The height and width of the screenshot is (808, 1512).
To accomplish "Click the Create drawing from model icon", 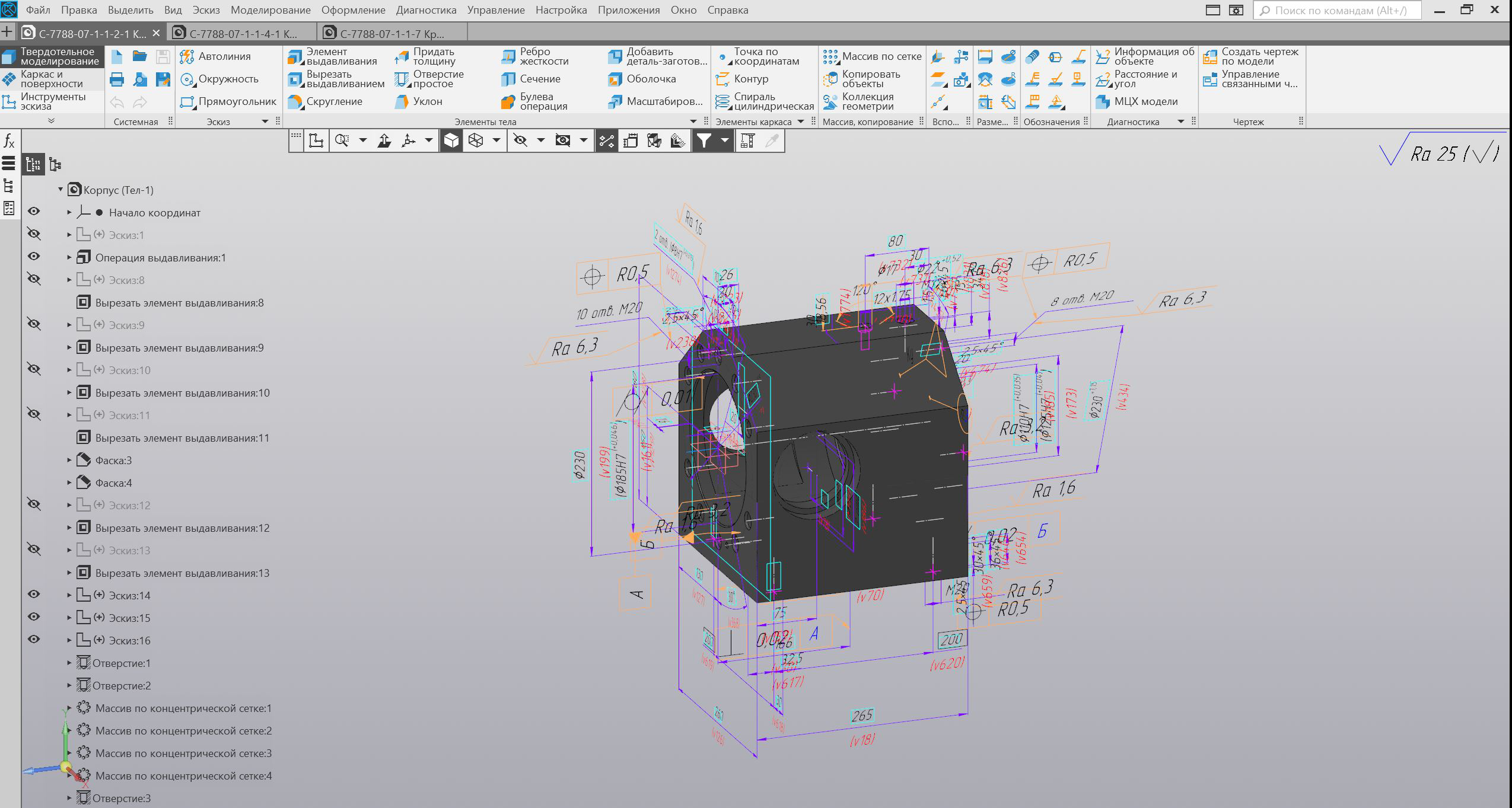I will click(x=1210, y=57).
